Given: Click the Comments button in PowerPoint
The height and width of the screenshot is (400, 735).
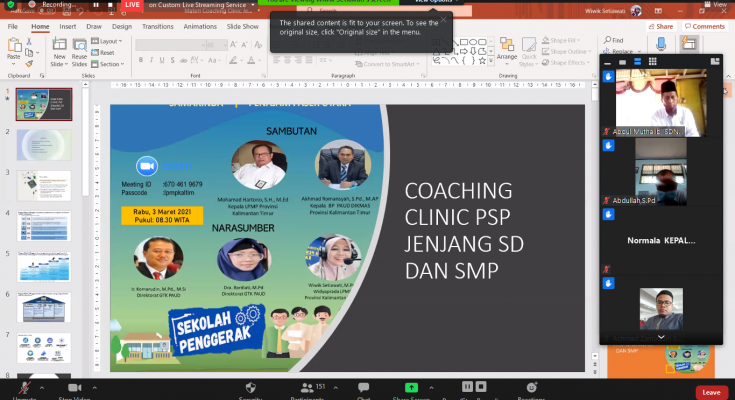Looking at the screenshot, I should coord(703,27).
